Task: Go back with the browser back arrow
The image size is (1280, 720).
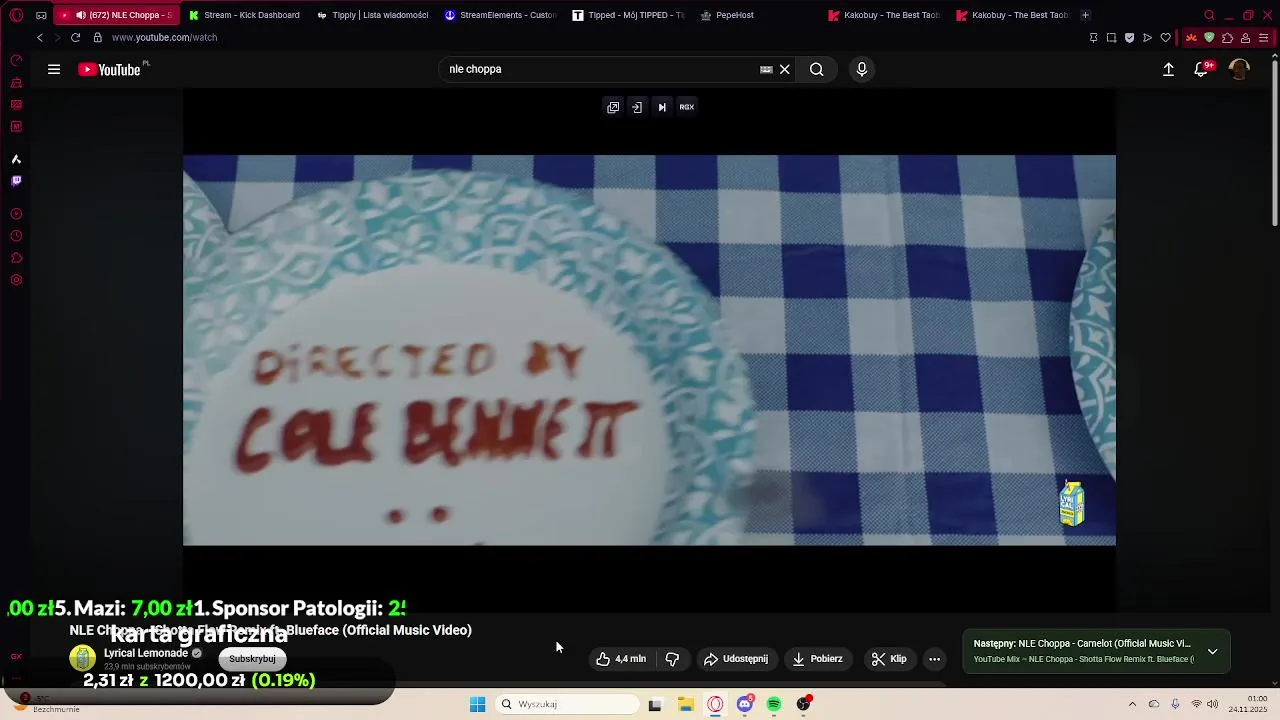Action: pyautogui.click(x=40, y=37)
